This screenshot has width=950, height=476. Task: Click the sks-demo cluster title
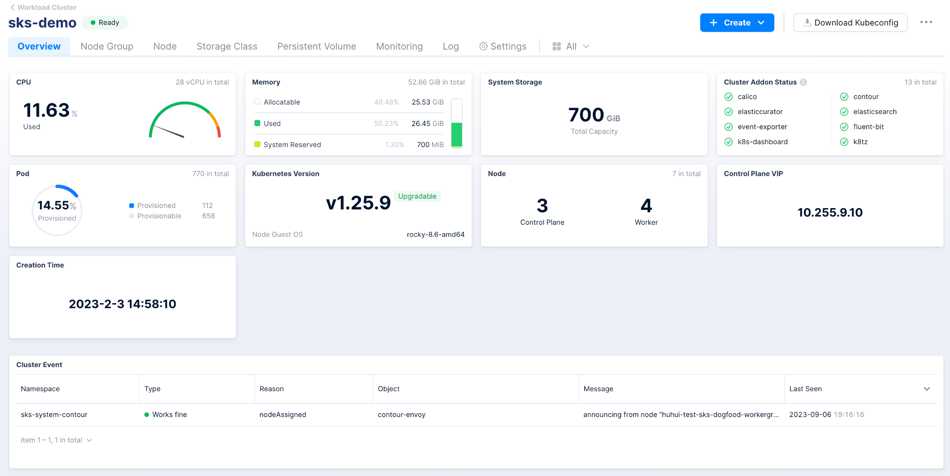point(42,22)
